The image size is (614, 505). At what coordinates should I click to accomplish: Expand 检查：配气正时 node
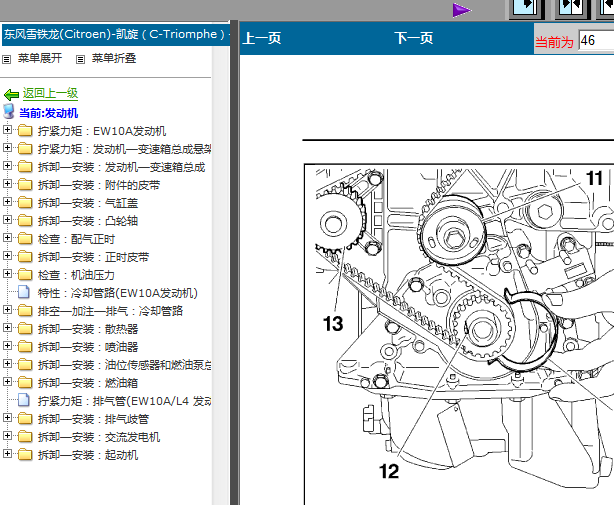7,237
